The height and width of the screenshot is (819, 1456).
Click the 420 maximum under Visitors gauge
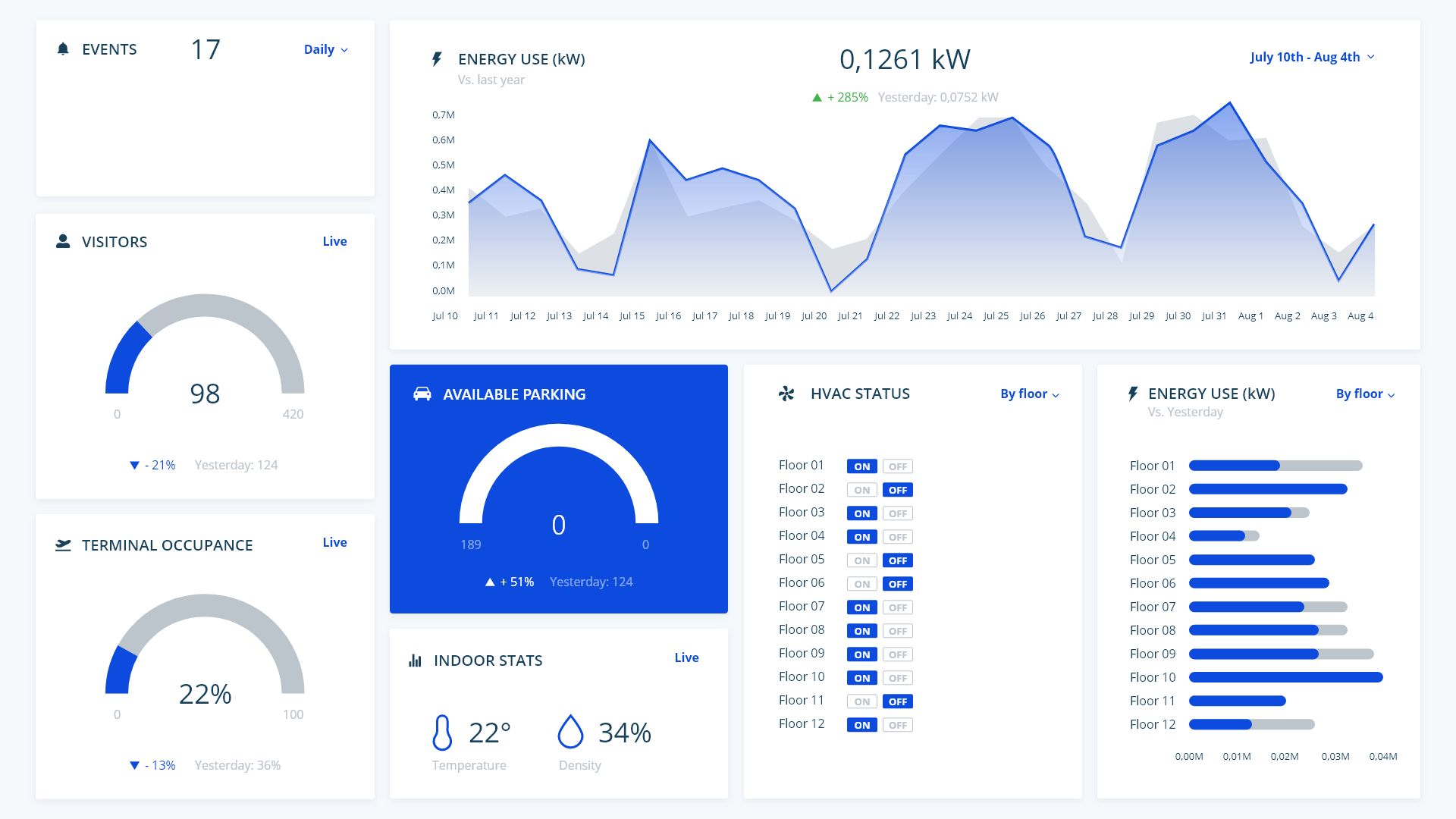[x=293, y=414]
